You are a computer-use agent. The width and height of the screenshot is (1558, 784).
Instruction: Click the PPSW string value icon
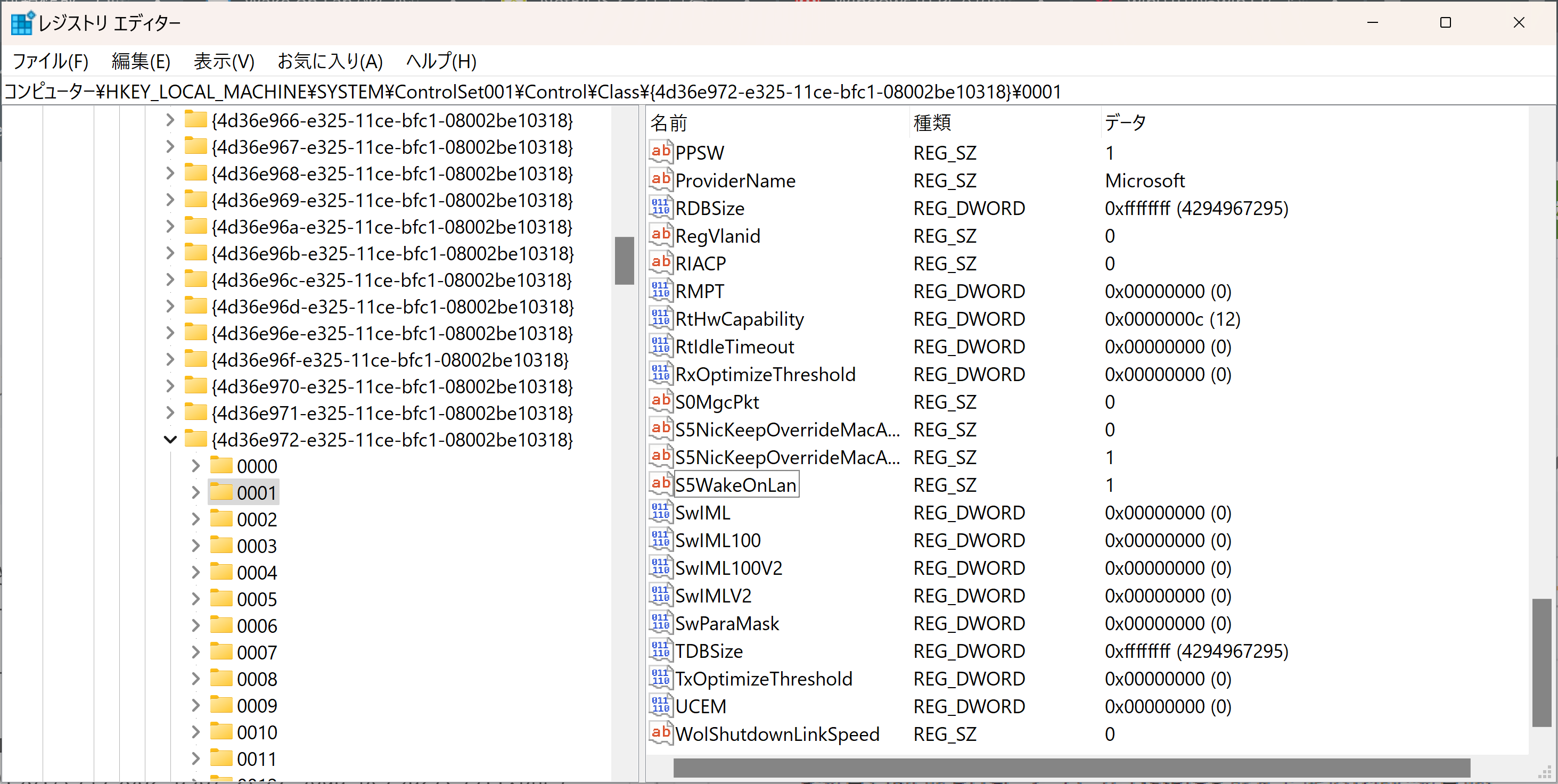pyautogui.click(x=660, y=152)
